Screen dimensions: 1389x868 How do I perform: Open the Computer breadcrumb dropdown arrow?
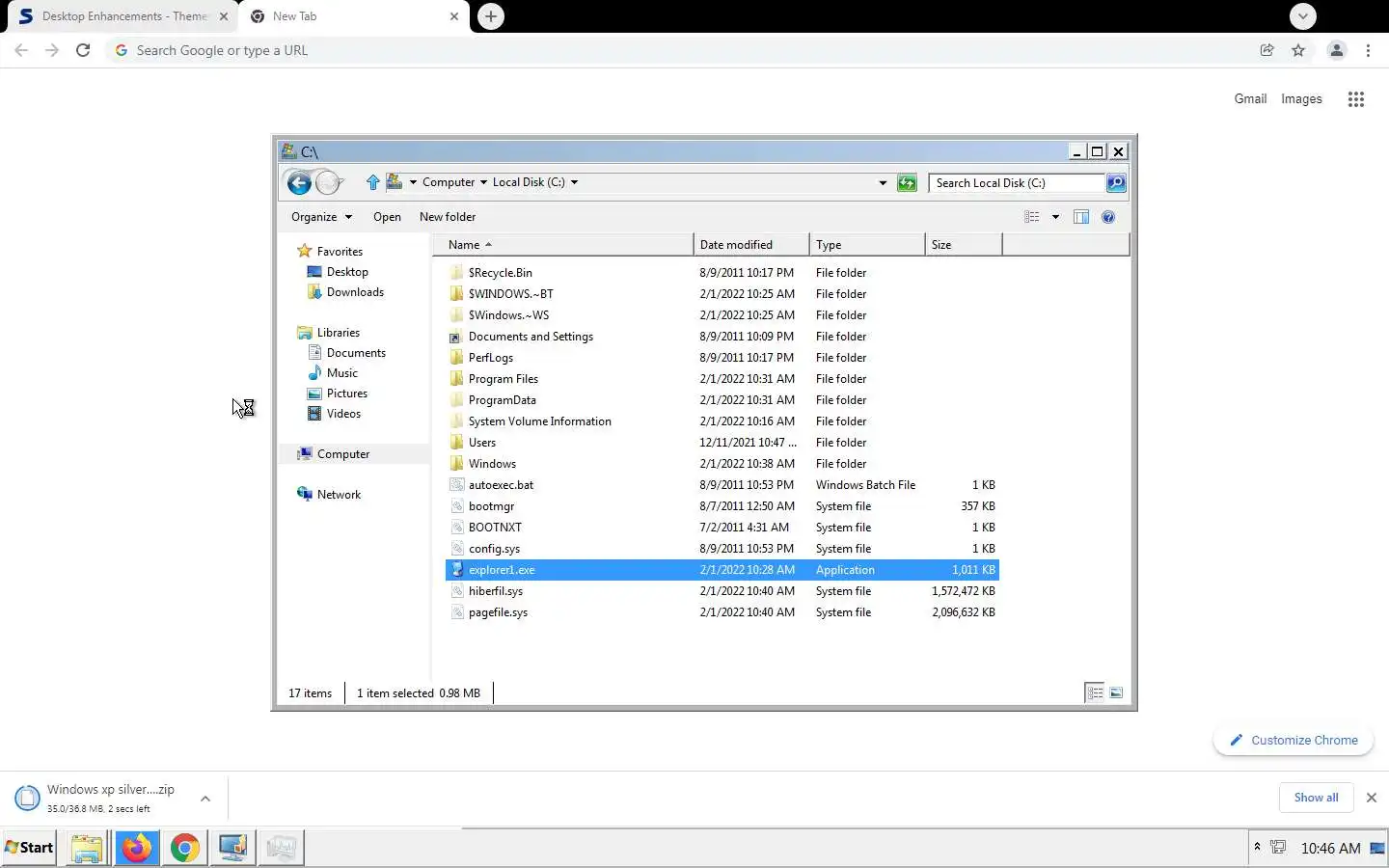[483, 182]
